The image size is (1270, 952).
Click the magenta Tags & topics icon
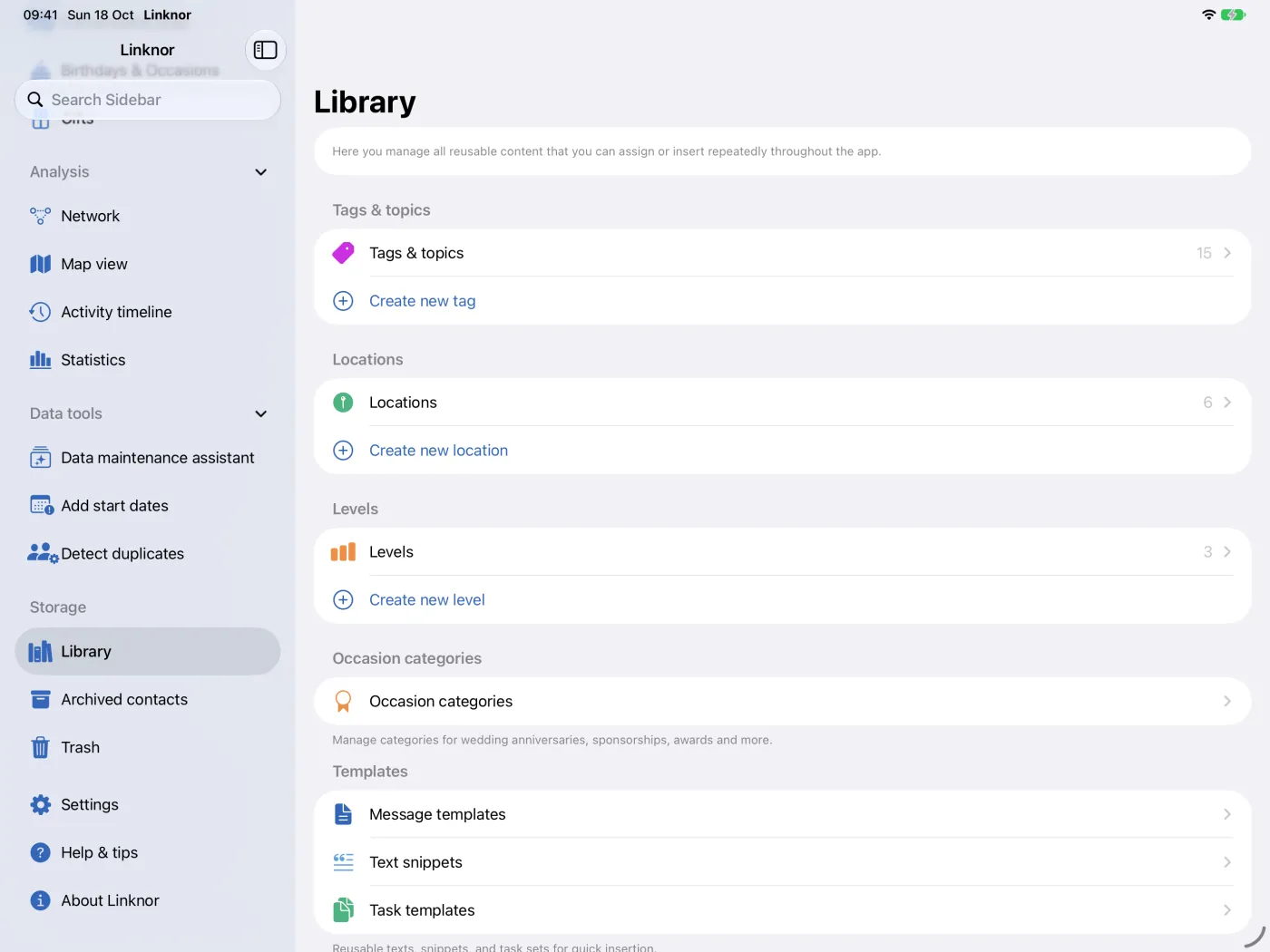coord(343,253)
